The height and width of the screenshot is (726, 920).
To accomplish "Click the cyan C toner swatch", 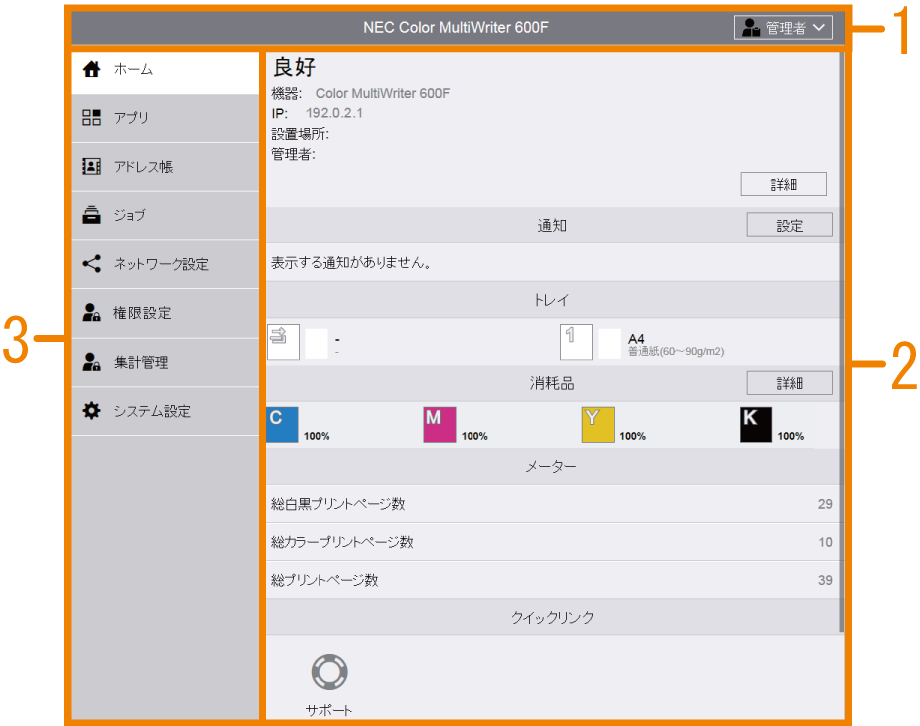I will click(x=282, y=425).
